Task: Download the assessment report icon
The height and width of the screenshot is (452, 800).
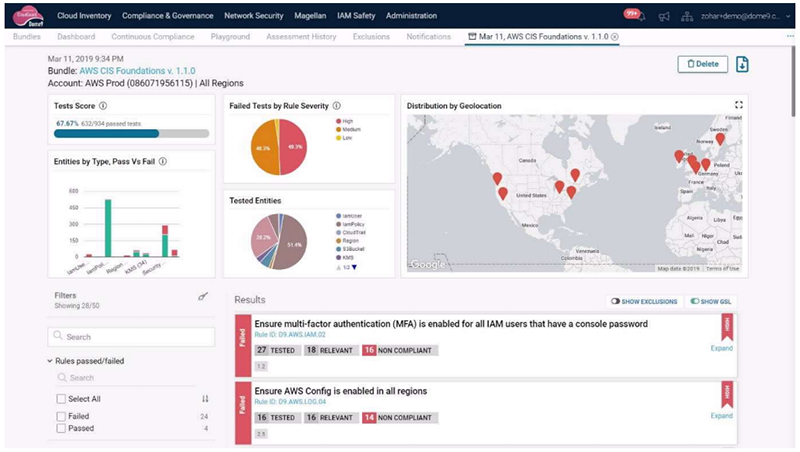Action: 742,64
